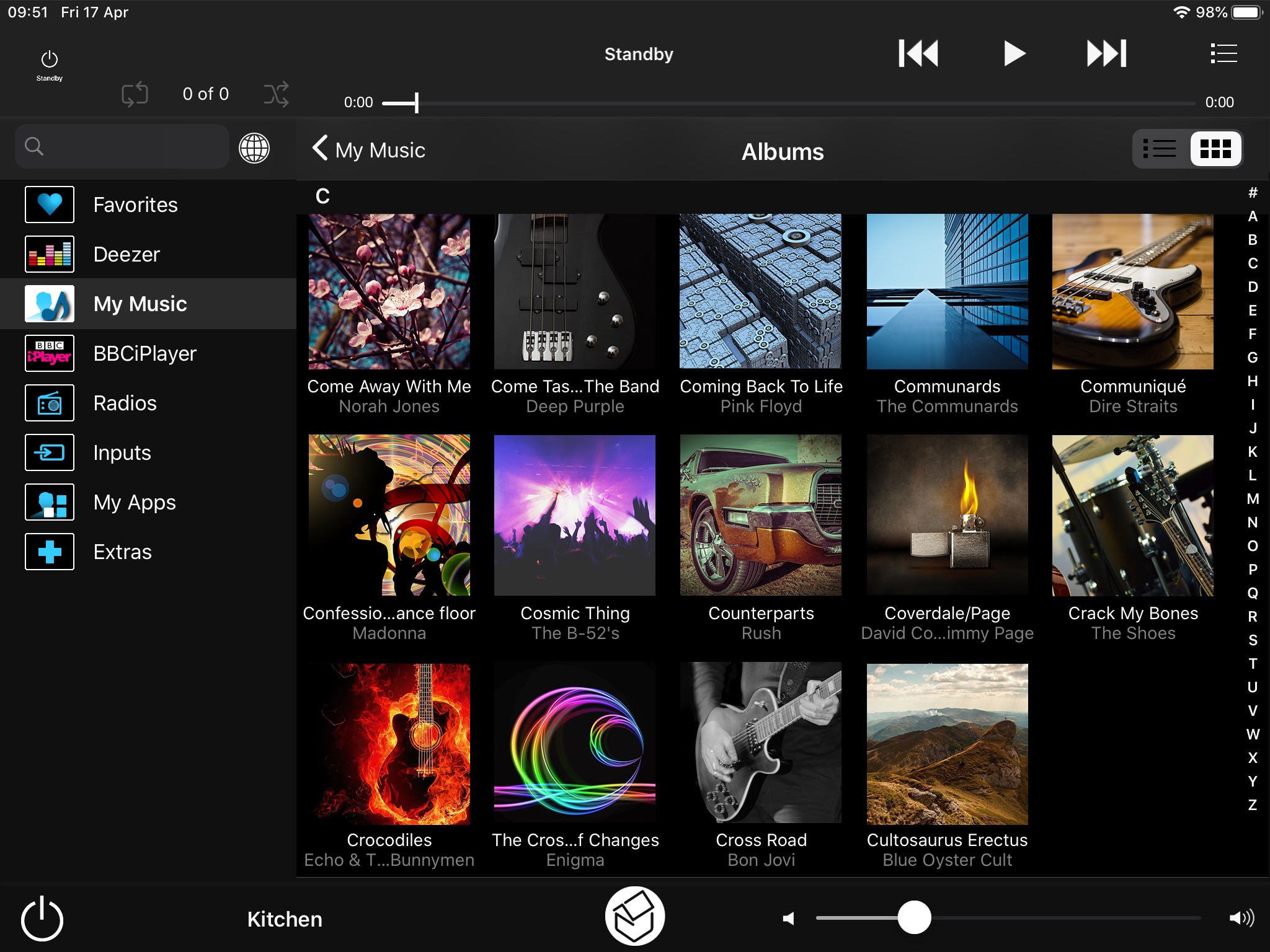Toggle shuffle mode
Viewport: 1270px width, 952px height.
[x=276, y=94]
